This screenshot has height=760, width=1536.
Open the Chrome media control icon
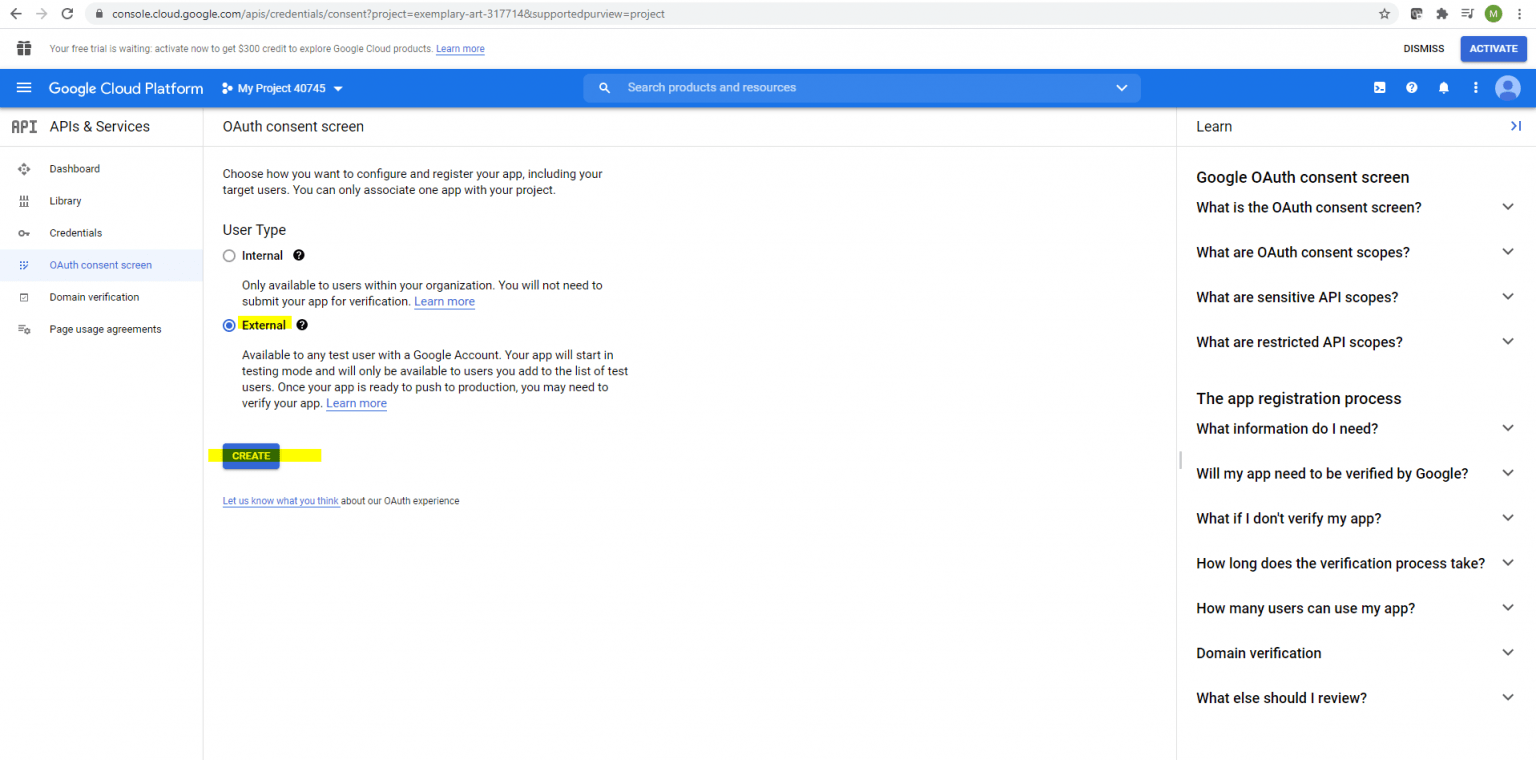pyautogui.click(x=1467, y=14)
